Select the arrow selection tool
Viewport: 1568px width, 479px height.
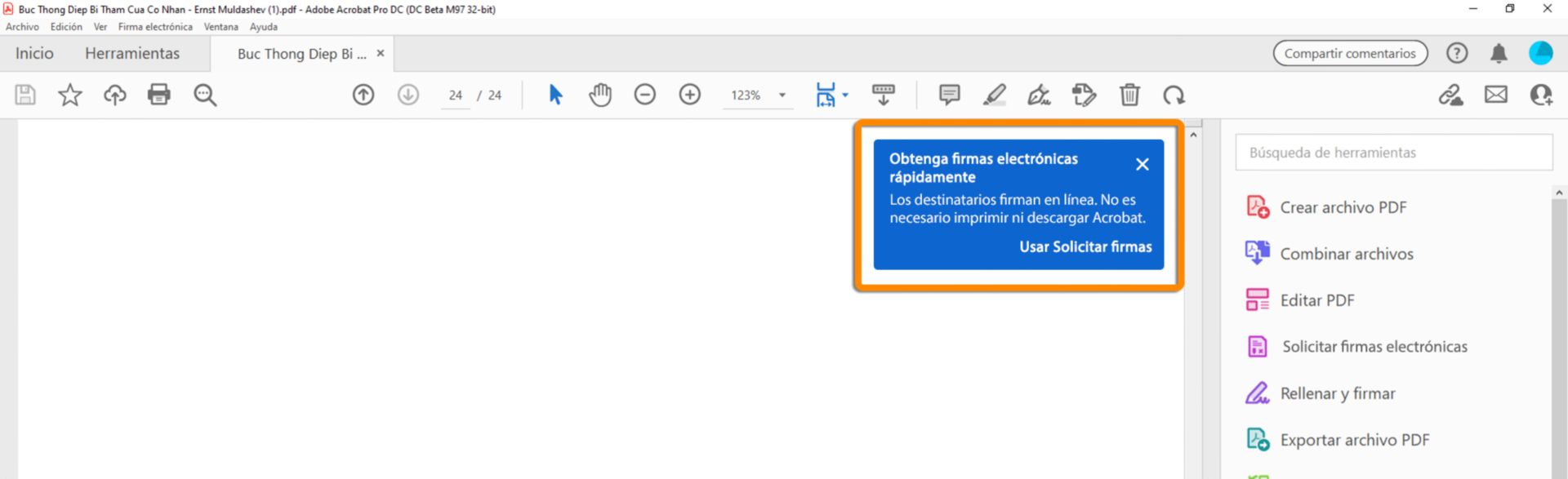(556, 95)
